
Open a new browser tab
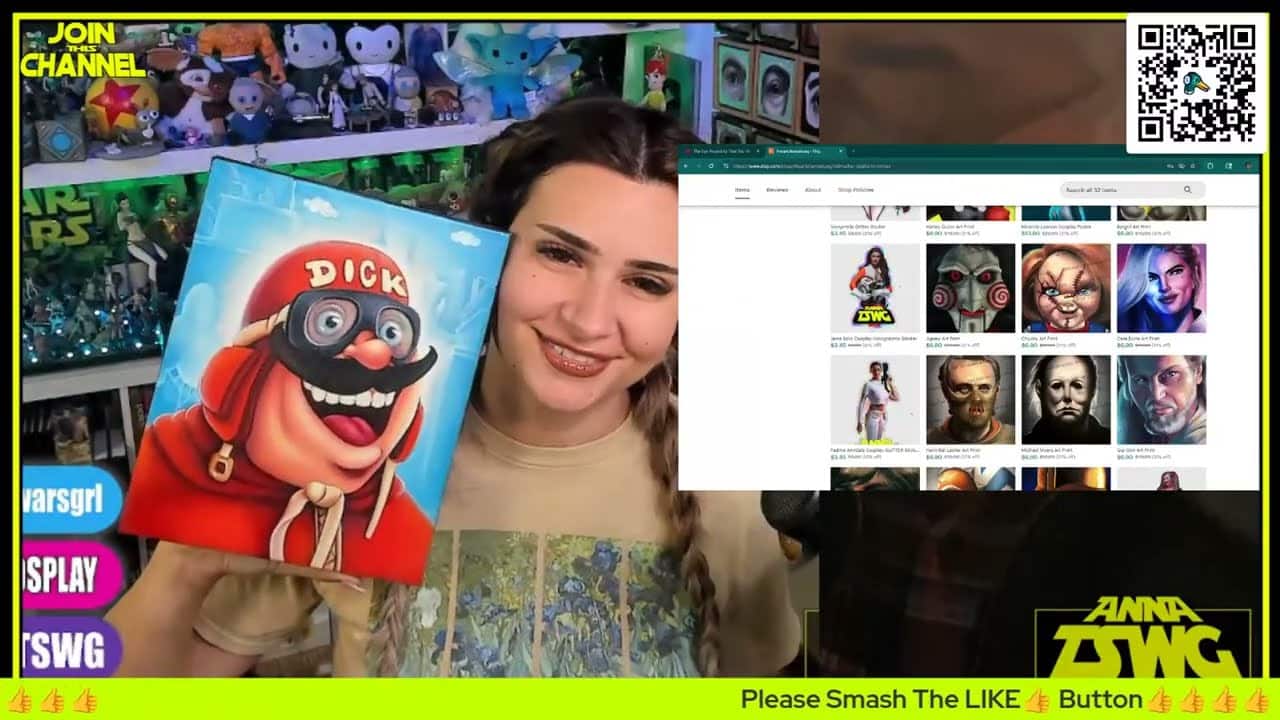click(x=853, y=151)
